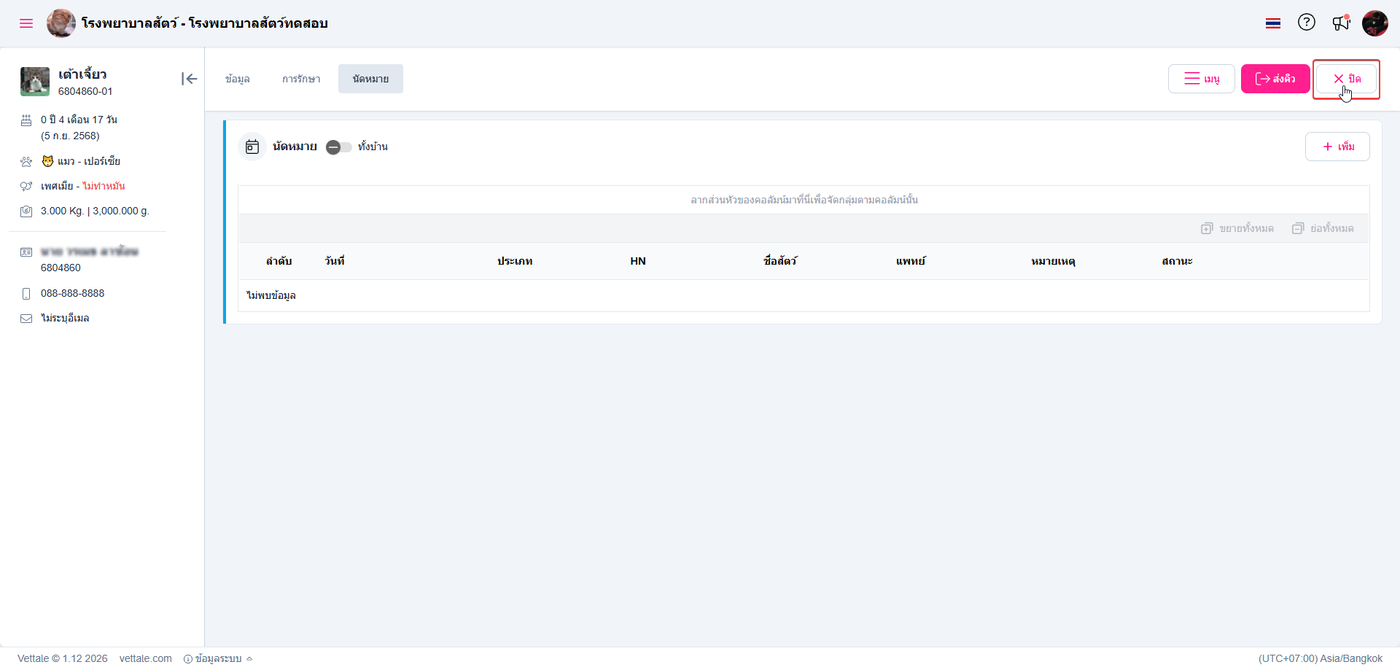Click the weight scale icon
Image resolution: width=1400 pixels, height=670 pixels.
(x=26, y=211)
